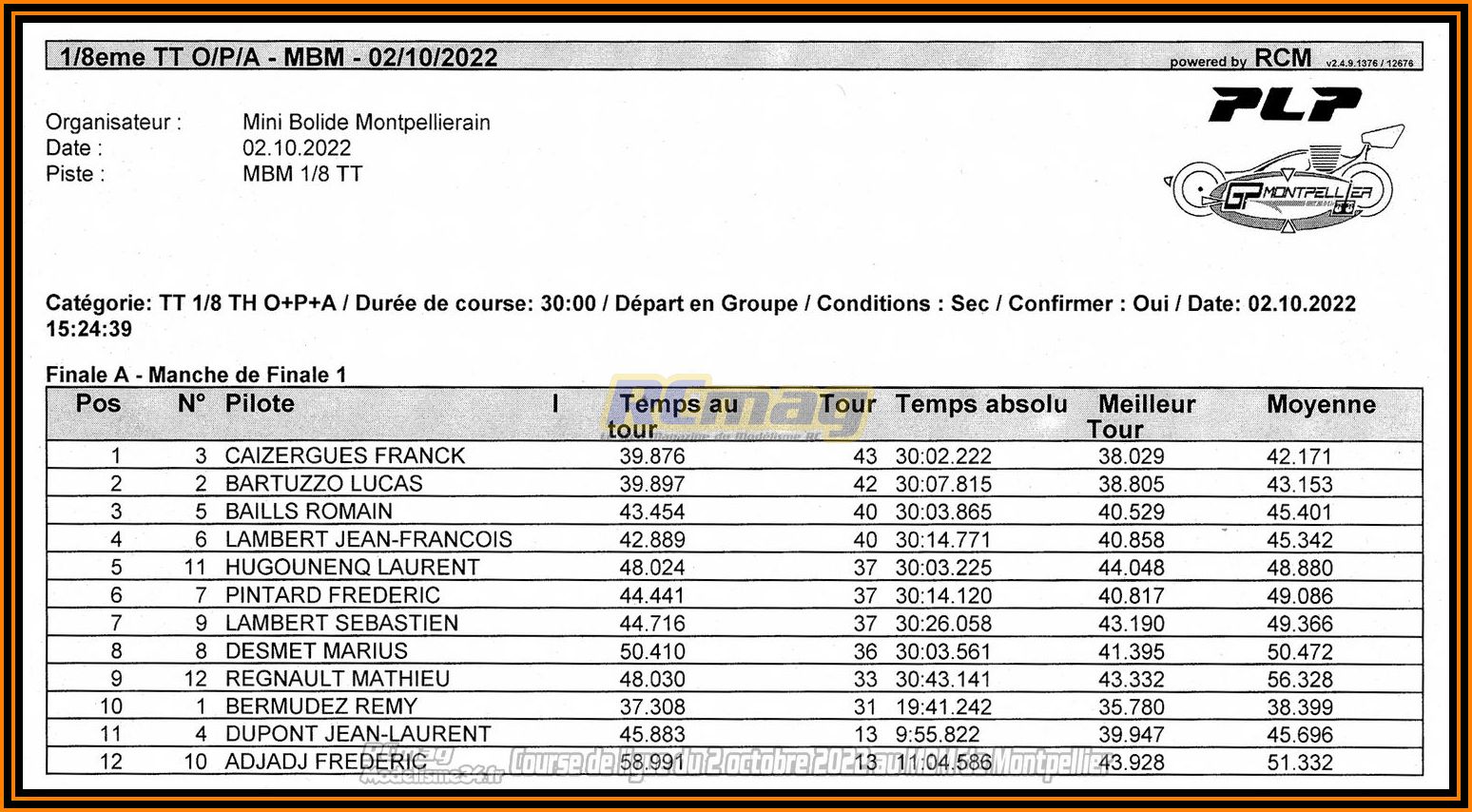Select pilot 'CAIZERGUES FRANCK'
The height and width of the screenshot is (812, 1472).
345,455
